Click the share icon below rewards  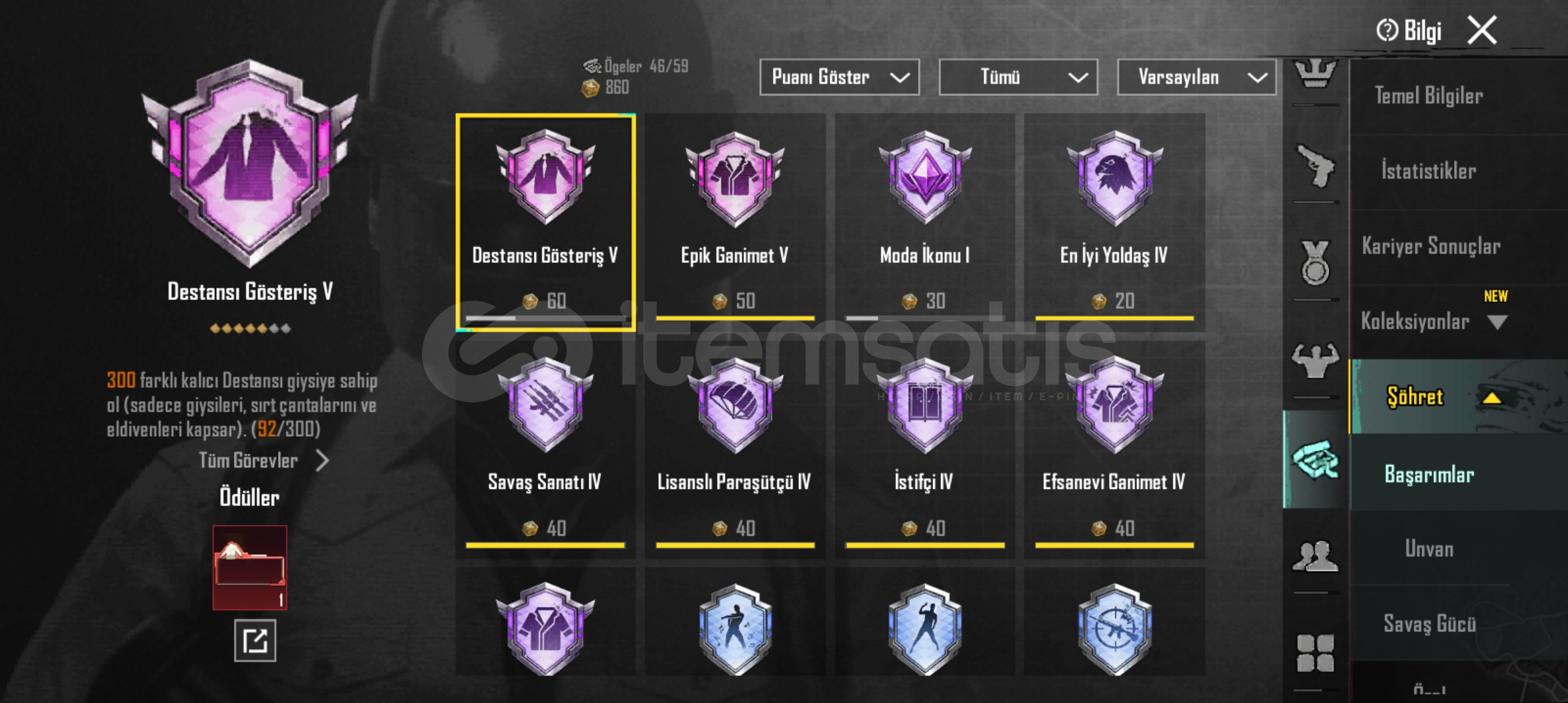coord(255,641)
